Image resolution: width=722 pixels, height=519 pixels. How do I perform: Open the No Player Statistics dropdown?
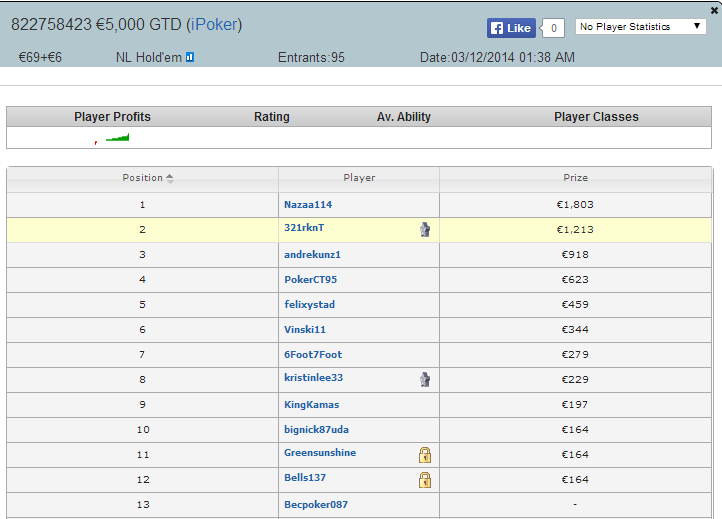pyautogui.click(x=640, y=26)
